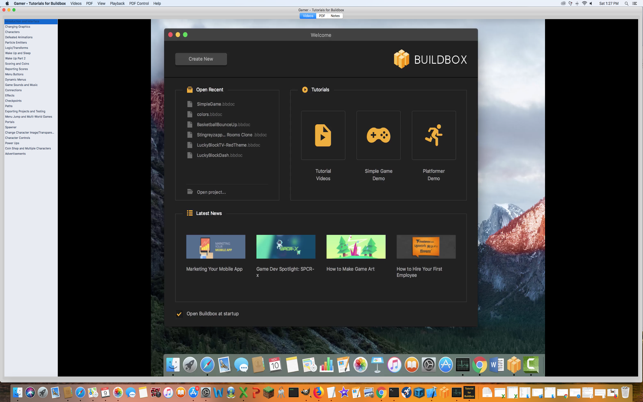Open Trash in the bottom system Dock
The width and height of the screenshot is (643, 402).
click(625, 393)
